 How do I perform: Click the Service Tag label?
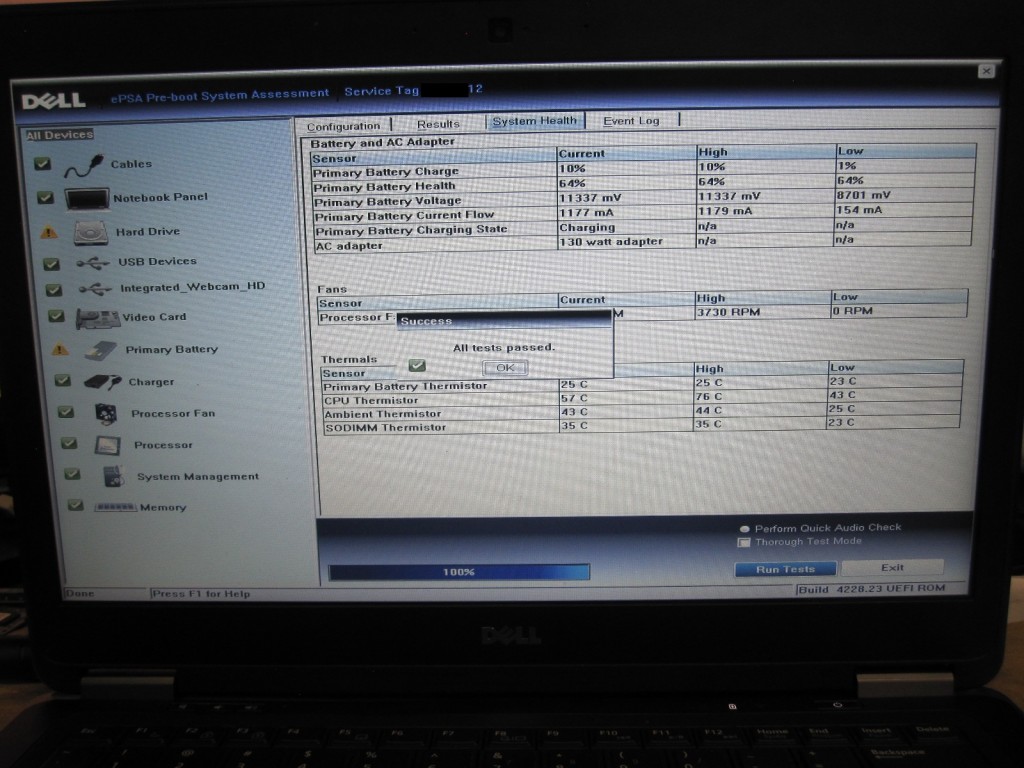[x=381, y=91]
